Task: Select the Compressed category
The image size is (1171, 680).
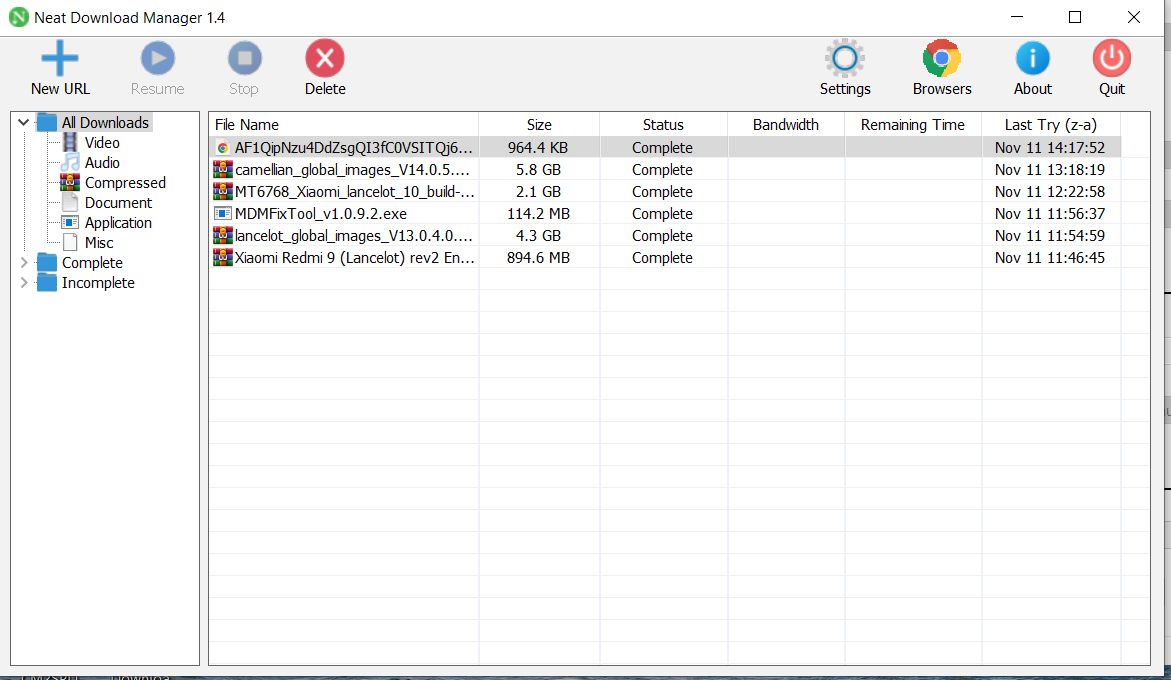Action: point(125,183)
